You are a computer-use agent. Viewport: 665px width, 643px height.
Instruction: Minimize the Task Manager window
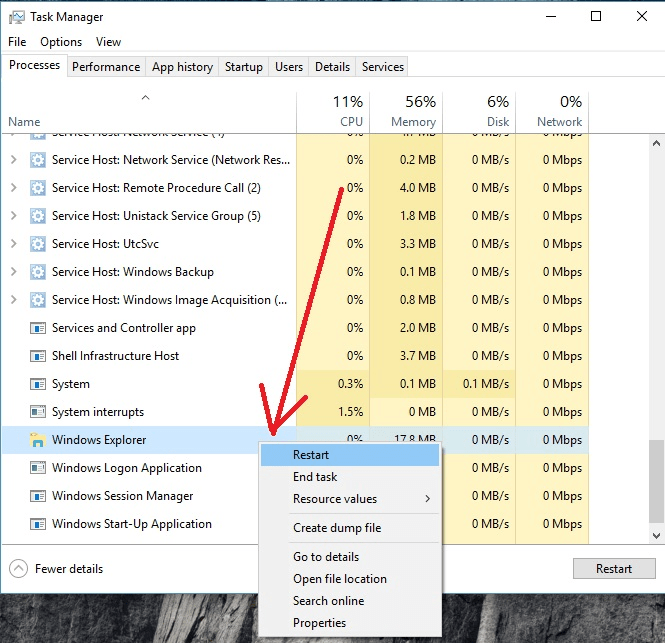[551, 17]
